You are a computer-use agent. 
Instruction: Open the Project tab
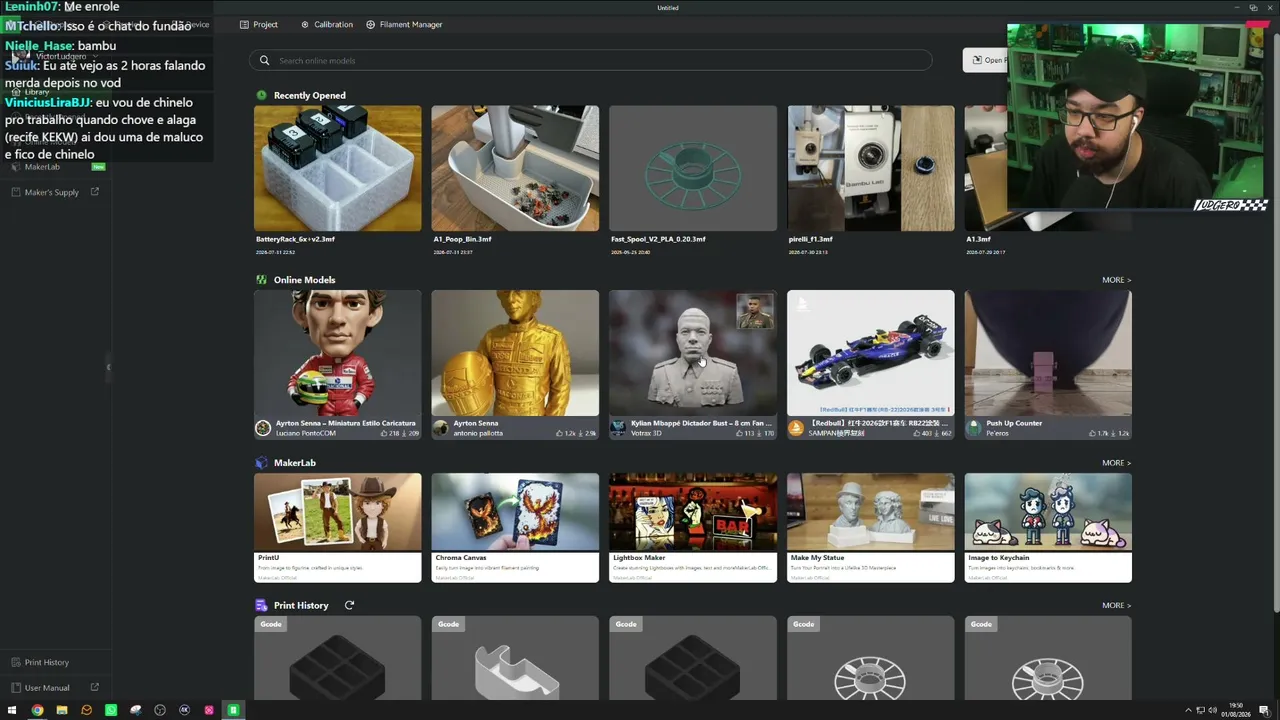[259, 24]
